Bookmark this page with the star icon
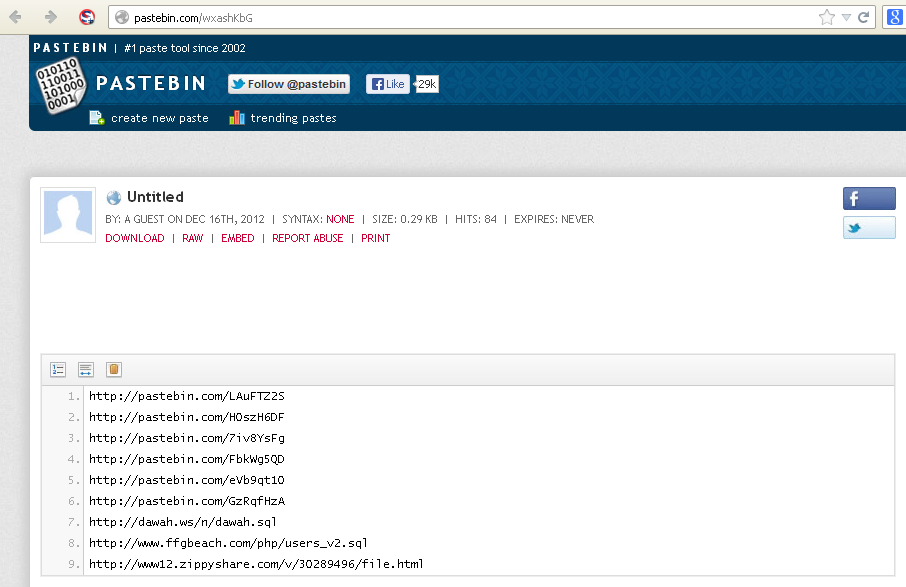The width and height of the screenshot is (906, 587). tap(827, 17)
